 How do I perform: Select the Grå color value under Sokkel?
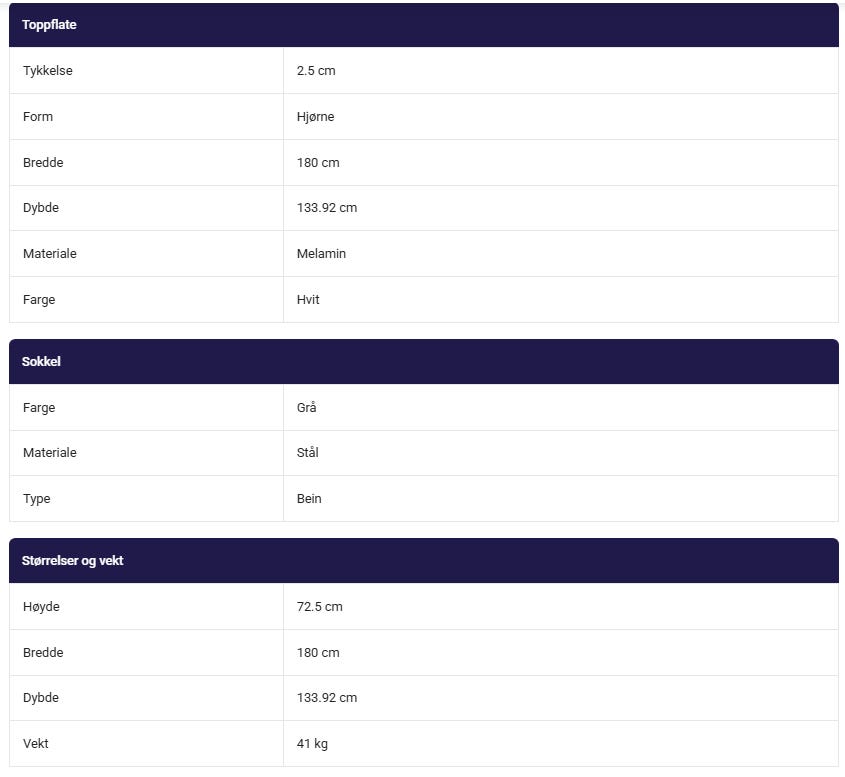click(306, 407)
